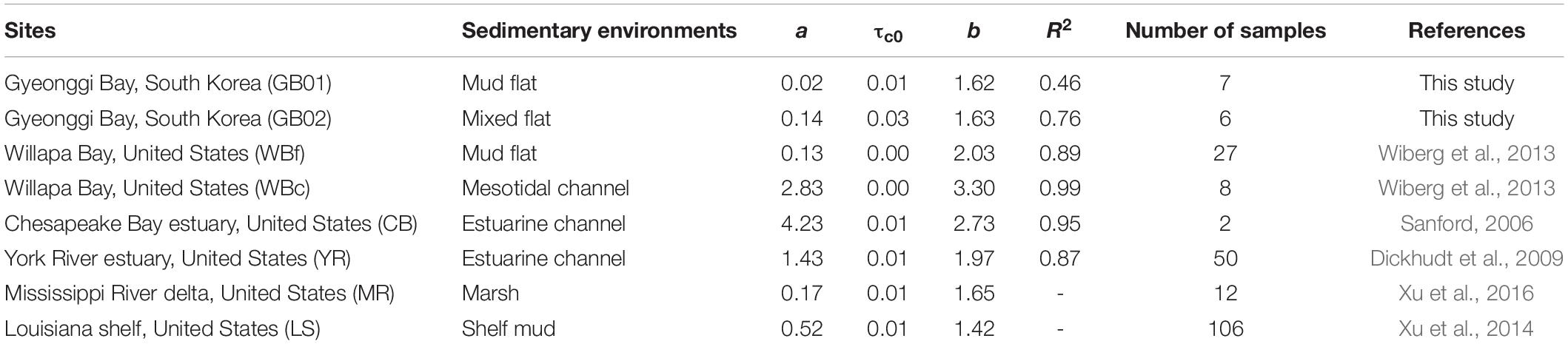
Task: Click the References column header
Action: coord(1467,30)
